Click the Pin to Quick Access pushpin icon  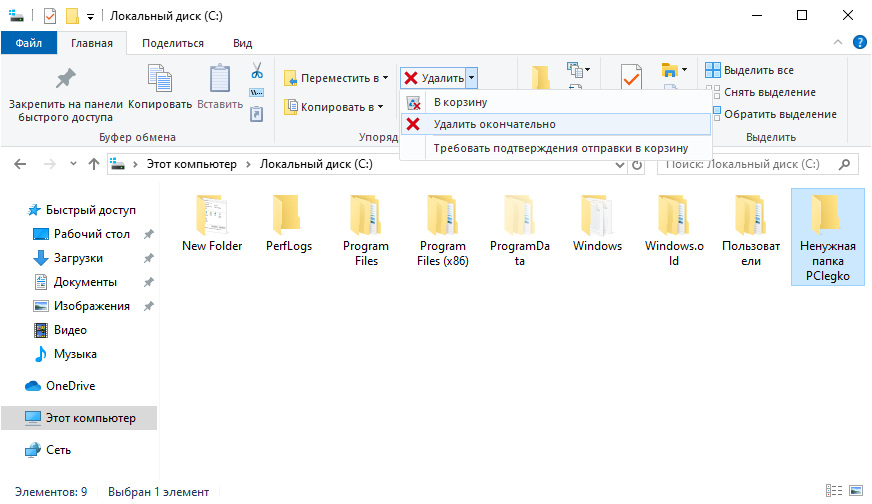(65, 80)
